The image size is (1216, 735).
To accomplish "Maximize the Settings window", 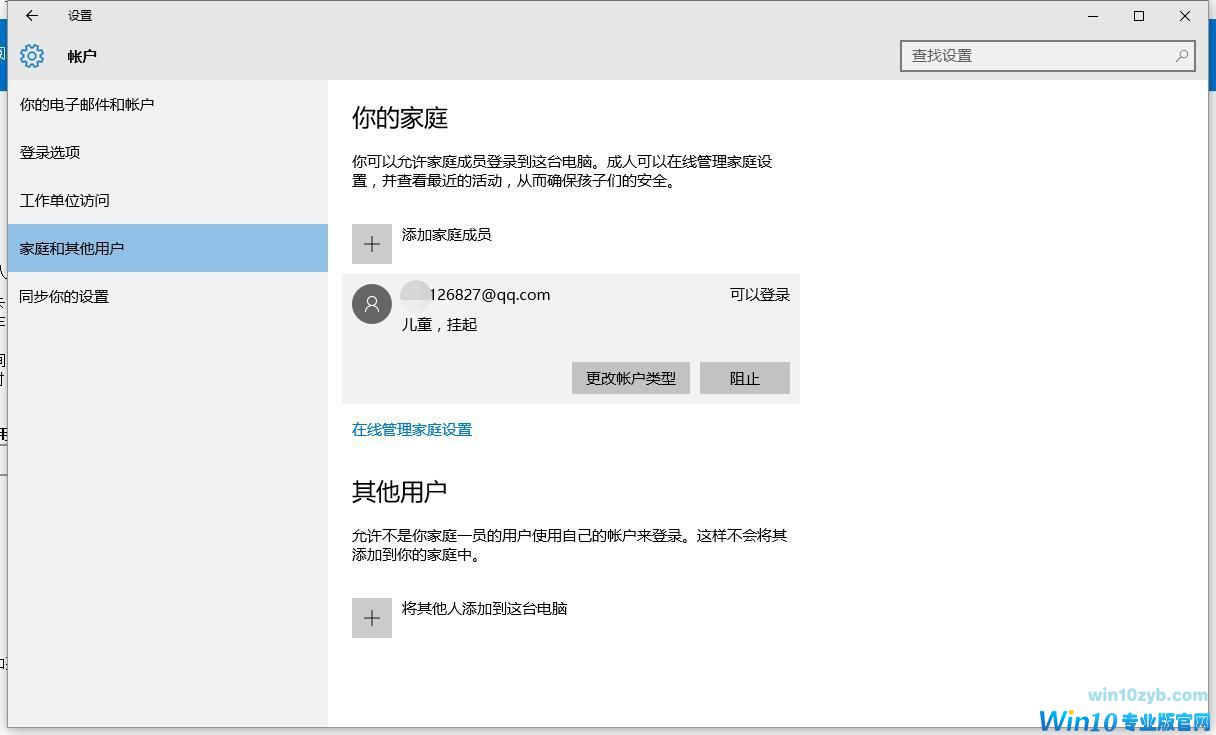I will 1139,16.
